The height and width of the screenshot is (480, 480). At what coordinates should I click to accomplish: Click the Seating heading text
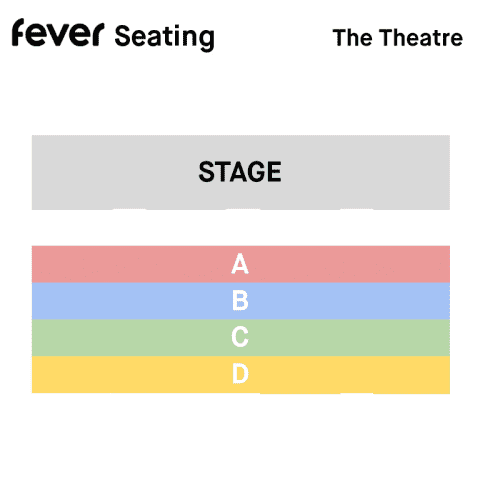click(x=164, y=37)
